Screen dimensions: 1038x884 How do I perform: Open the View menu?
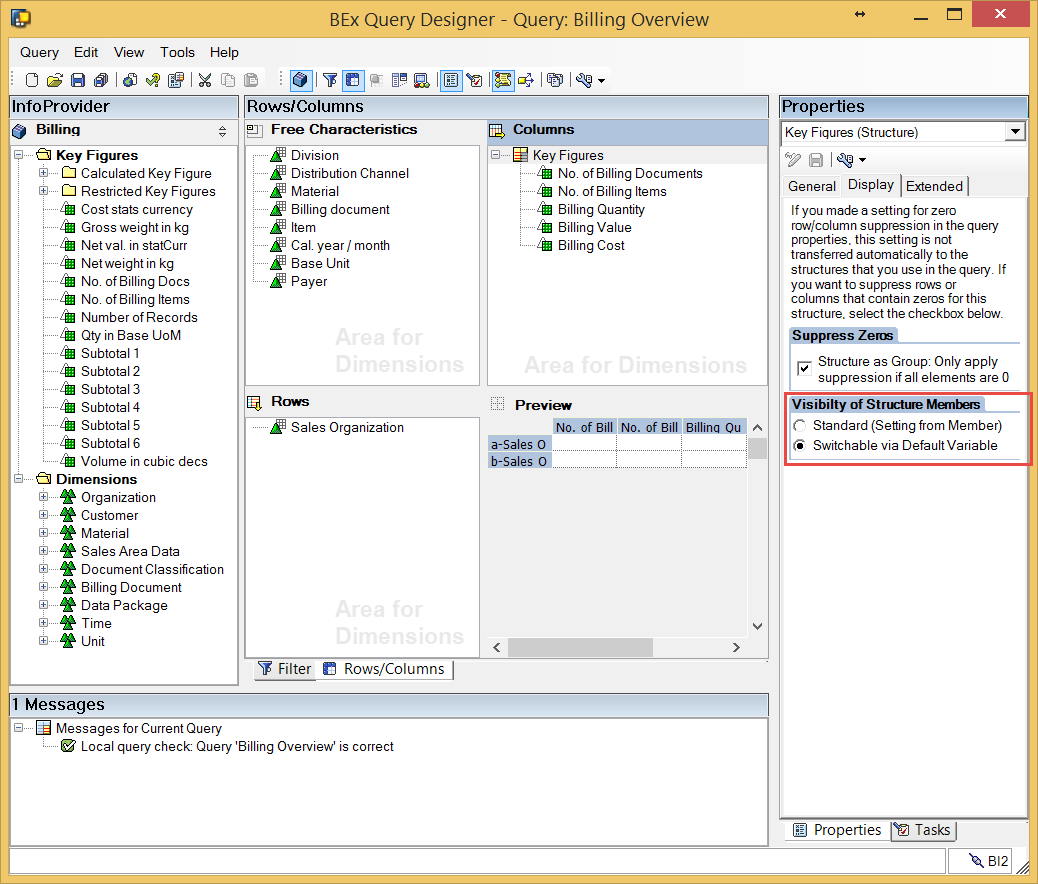point(128,52)
